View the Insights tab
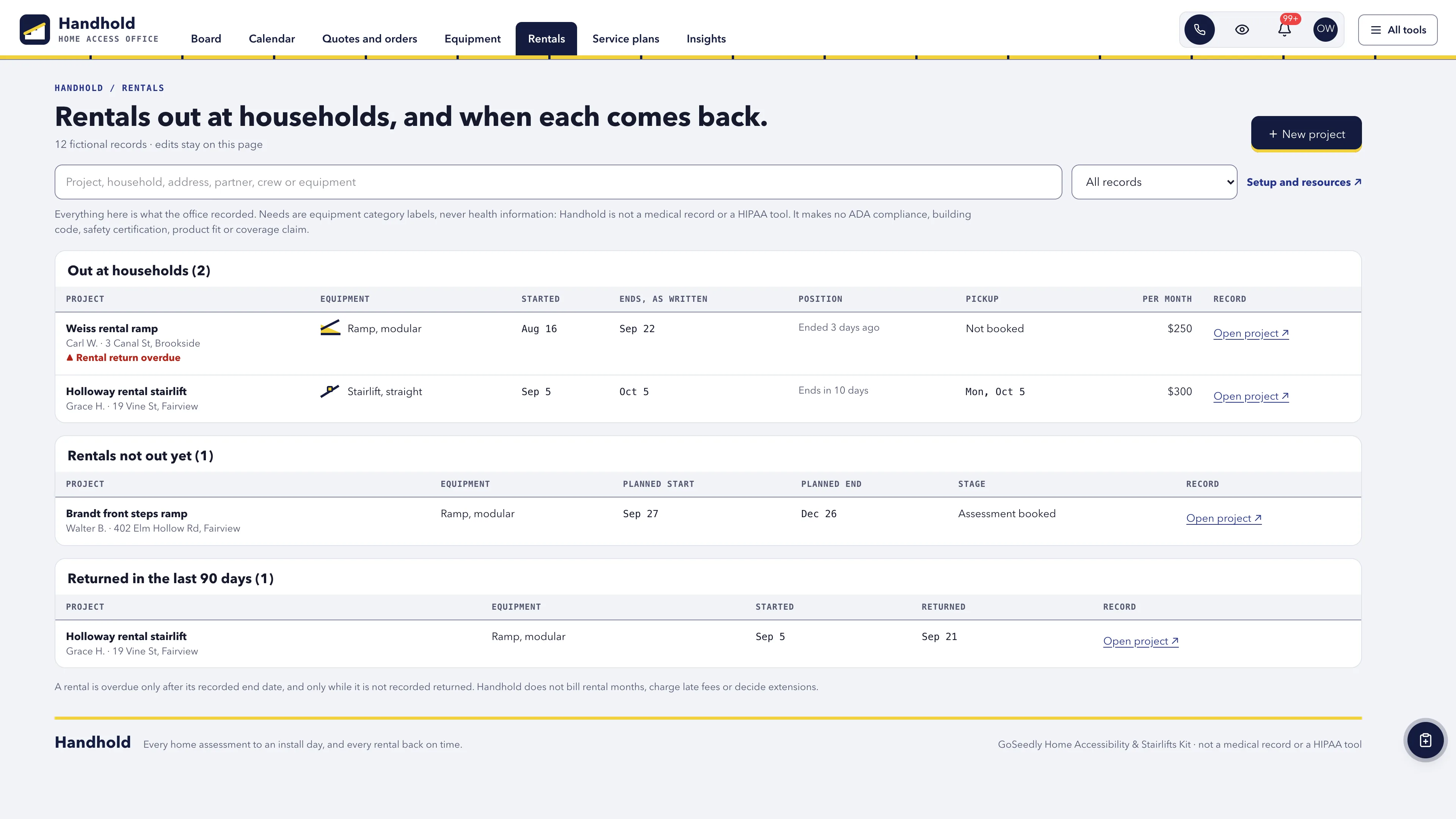1456x819 pixels. coord(706,39)
